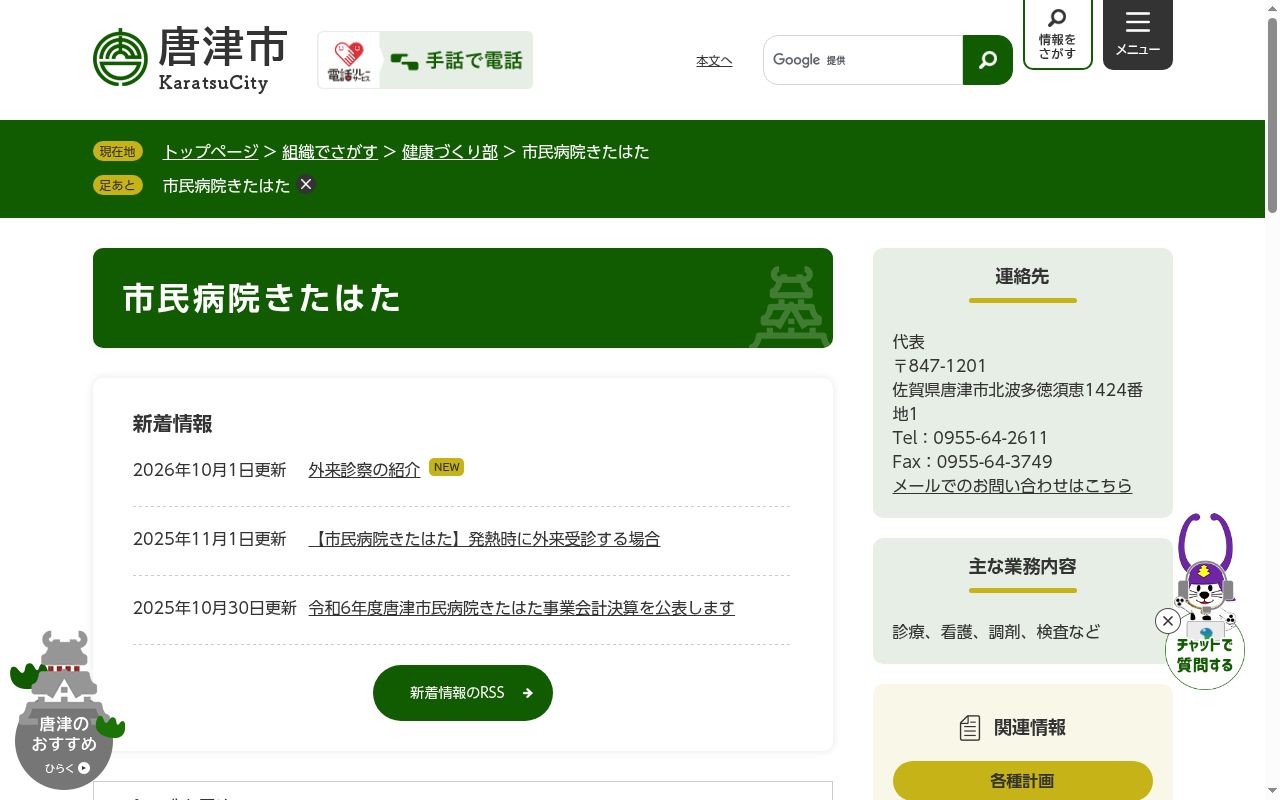Click the Karatsu City logo
1280x800 pixels.
(x=190, y=59)
